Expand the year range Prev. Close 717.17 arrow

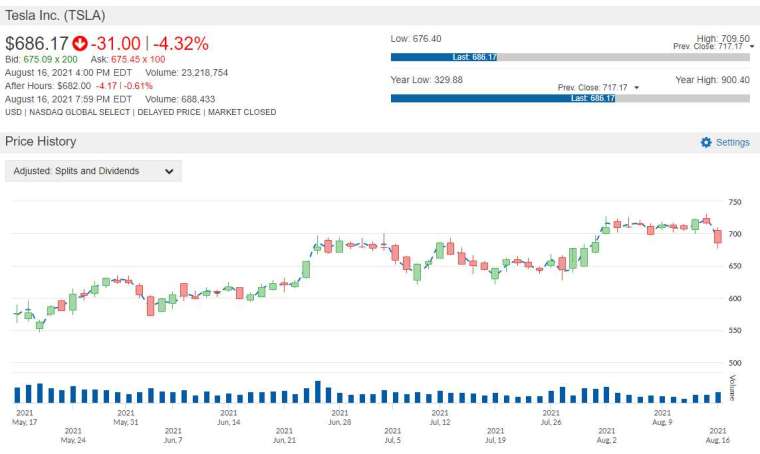tap(636, 88)
